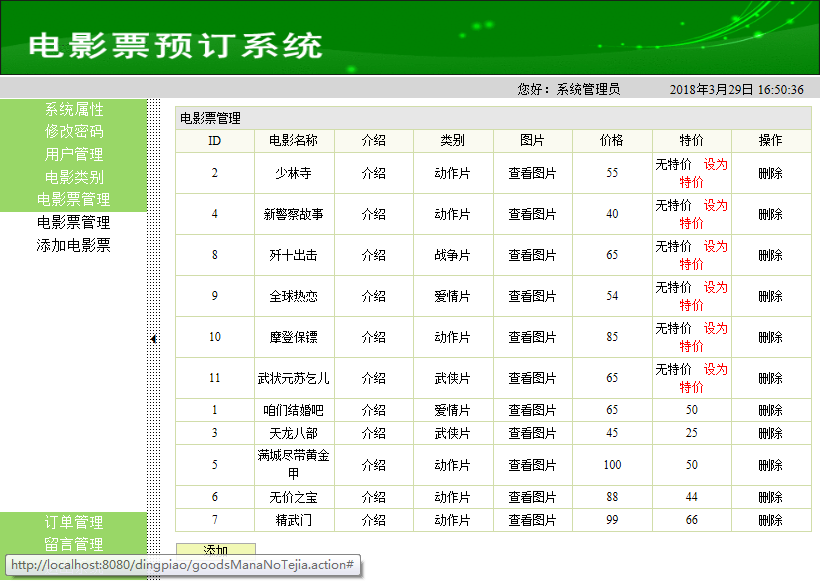Set 少林寺 as 特价
This screenshot has height=581, width=820.
tap(703, 173)
